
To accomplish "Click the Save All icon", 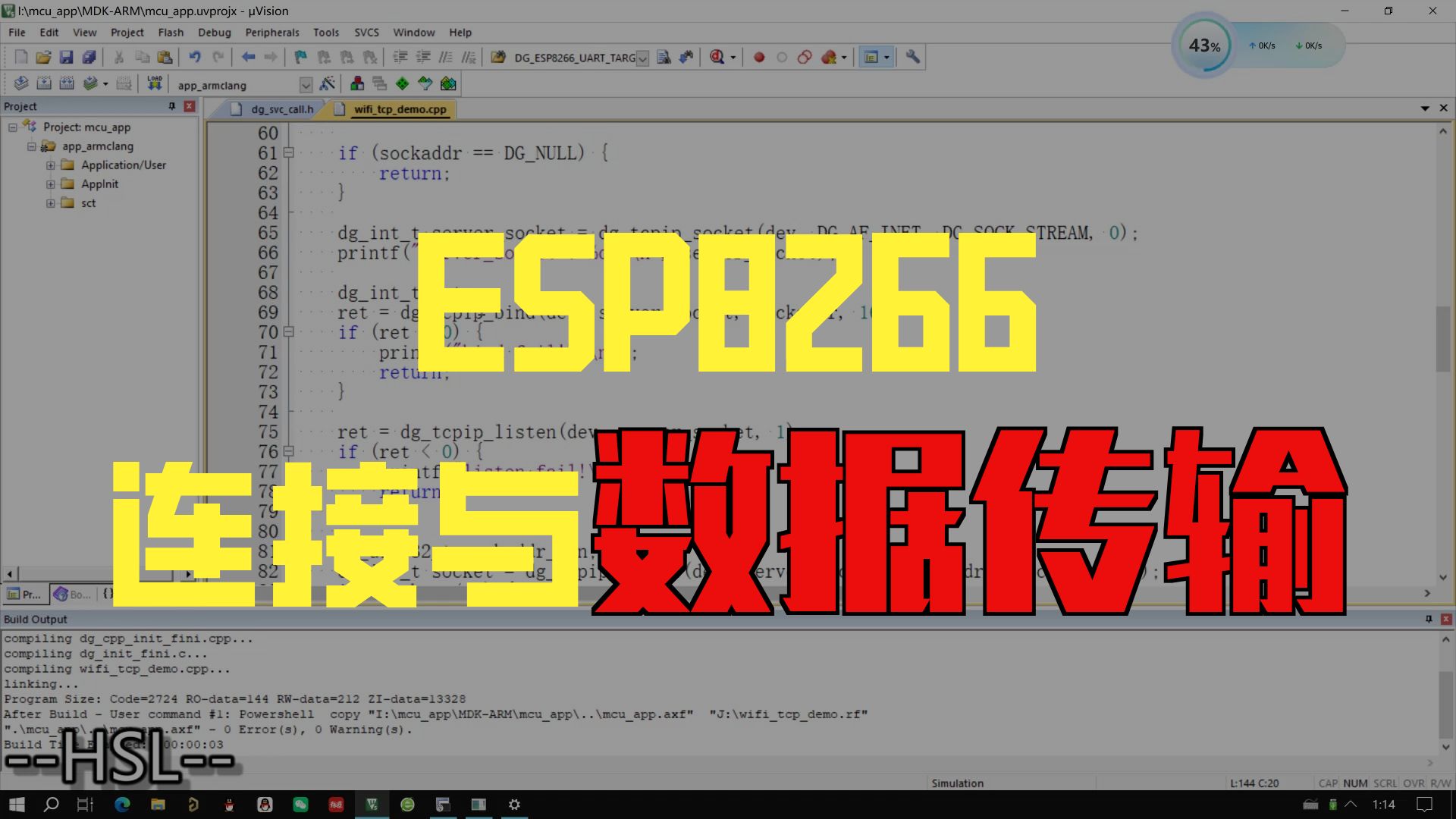I will tap(89, 57).
